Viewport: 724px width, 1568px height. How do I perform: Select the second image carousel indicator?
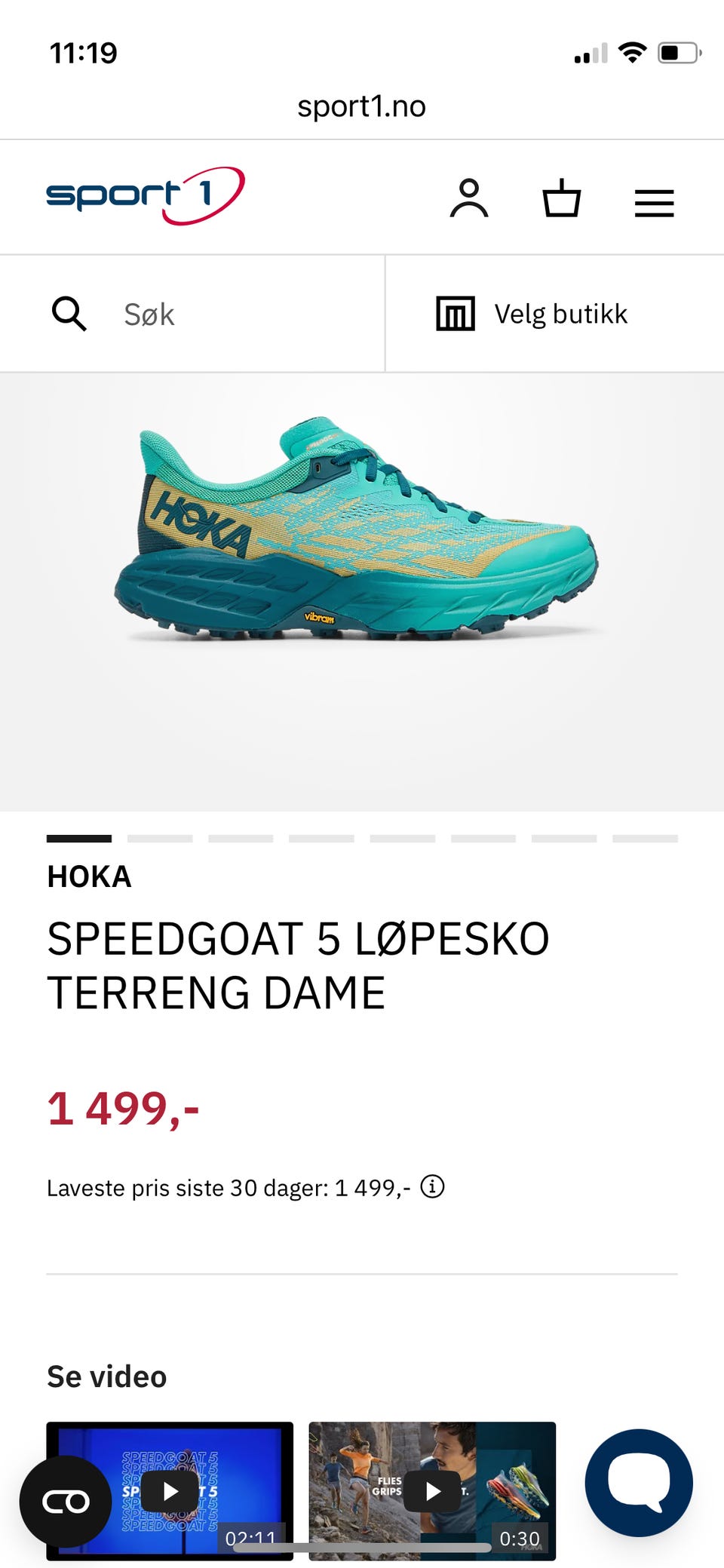160,839
